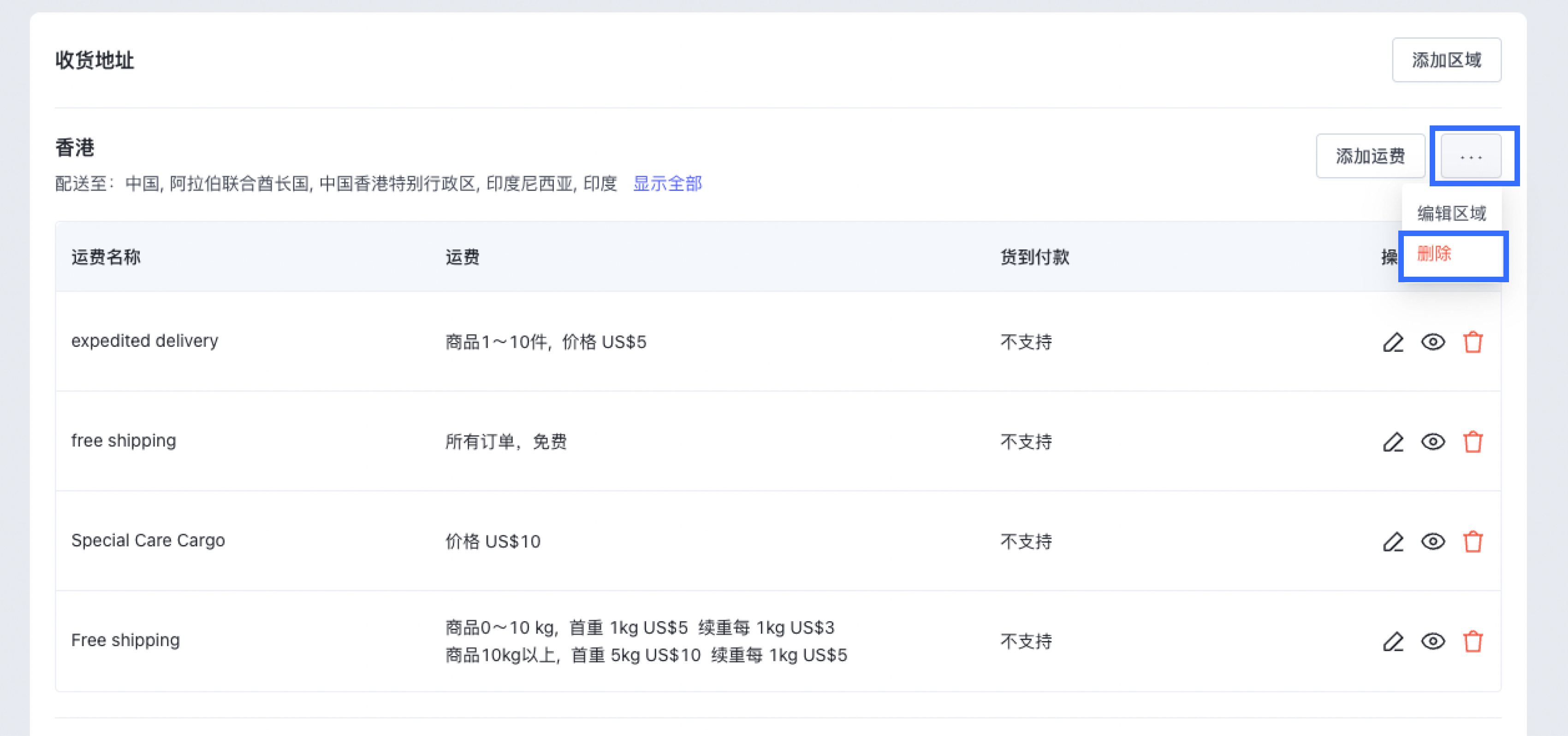
Task: Click the 添加运费 button
Action: tap(1370, 156)
